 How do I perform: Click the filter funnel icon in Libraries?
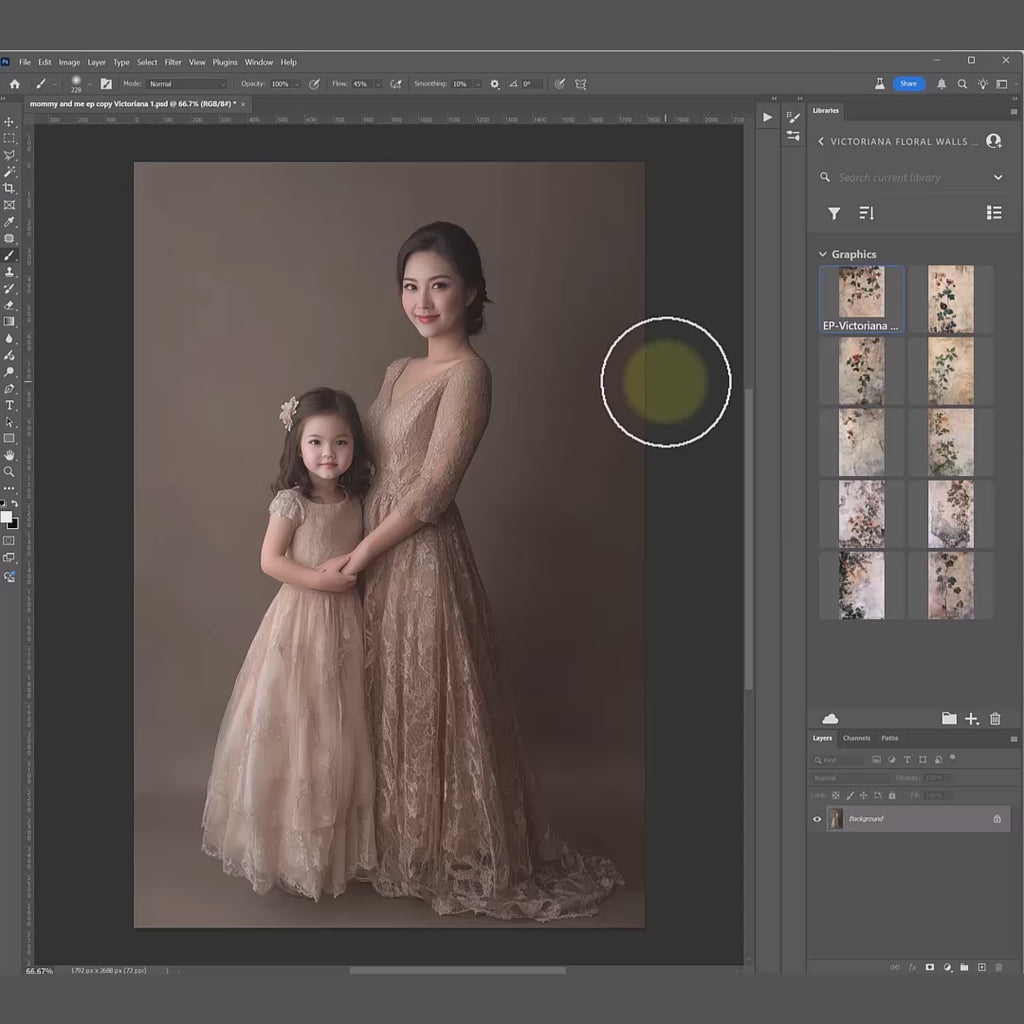pos(834,213)
